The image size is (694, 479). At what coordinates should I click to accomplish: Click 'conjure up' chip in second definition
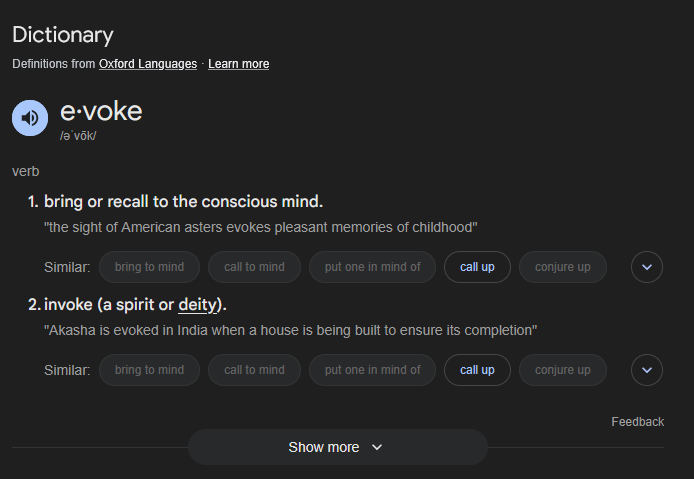click(x=563, y=370)
